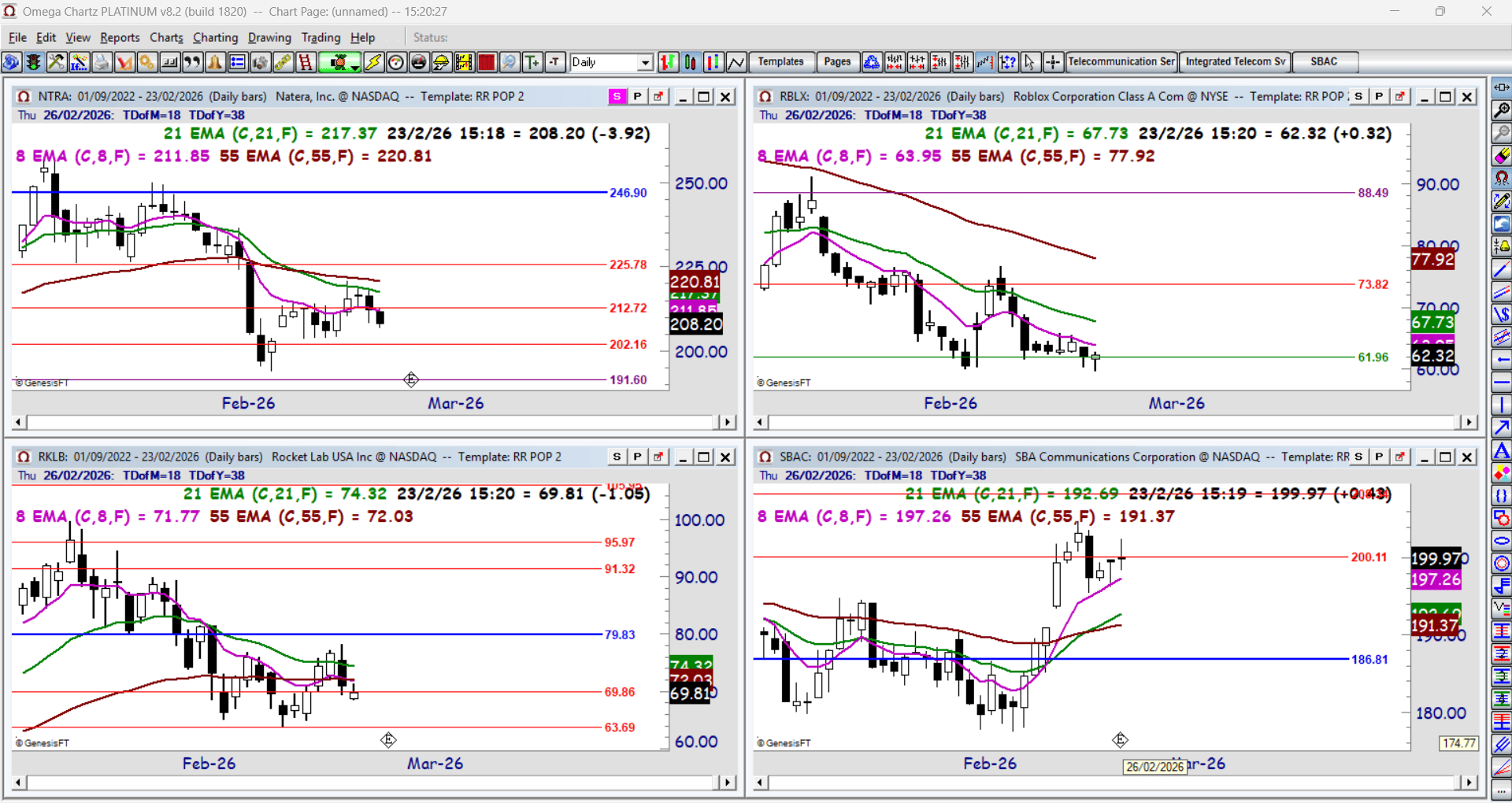
Task: Click the NTRA chart scrollbar left arrow
Action: point(19,422)
